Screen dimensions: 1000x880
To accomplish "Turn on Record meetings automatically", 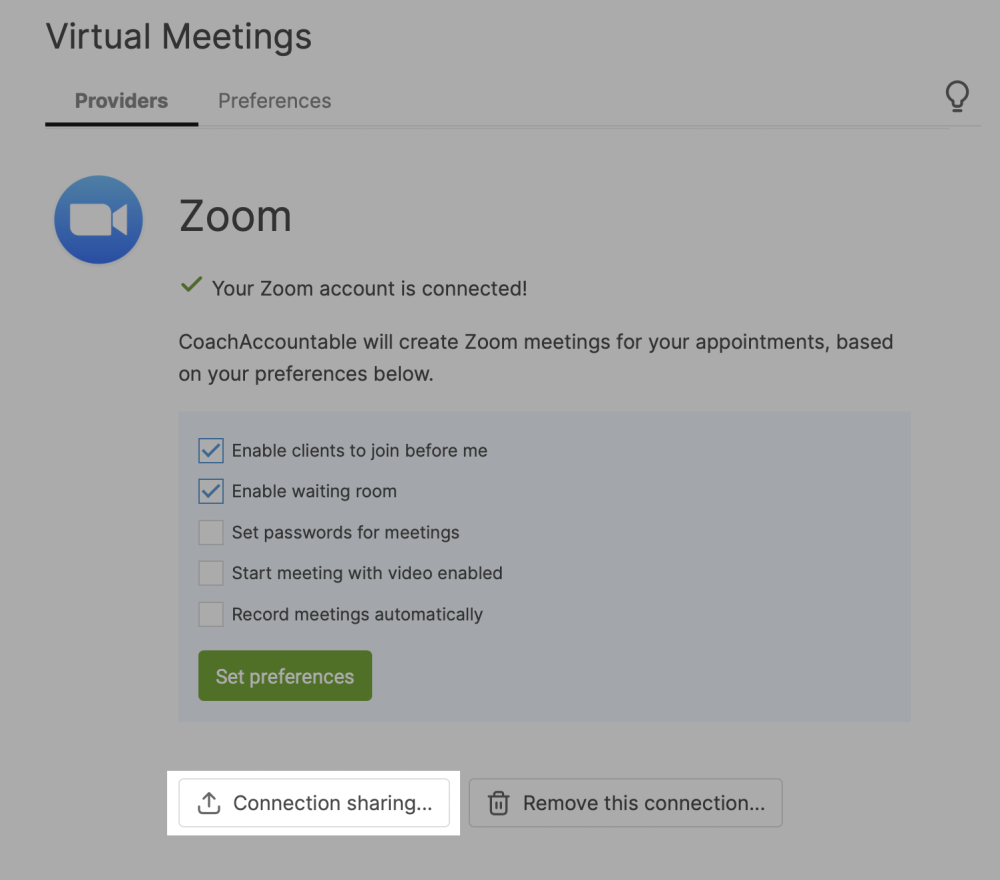I will click(x=210, y=614).
